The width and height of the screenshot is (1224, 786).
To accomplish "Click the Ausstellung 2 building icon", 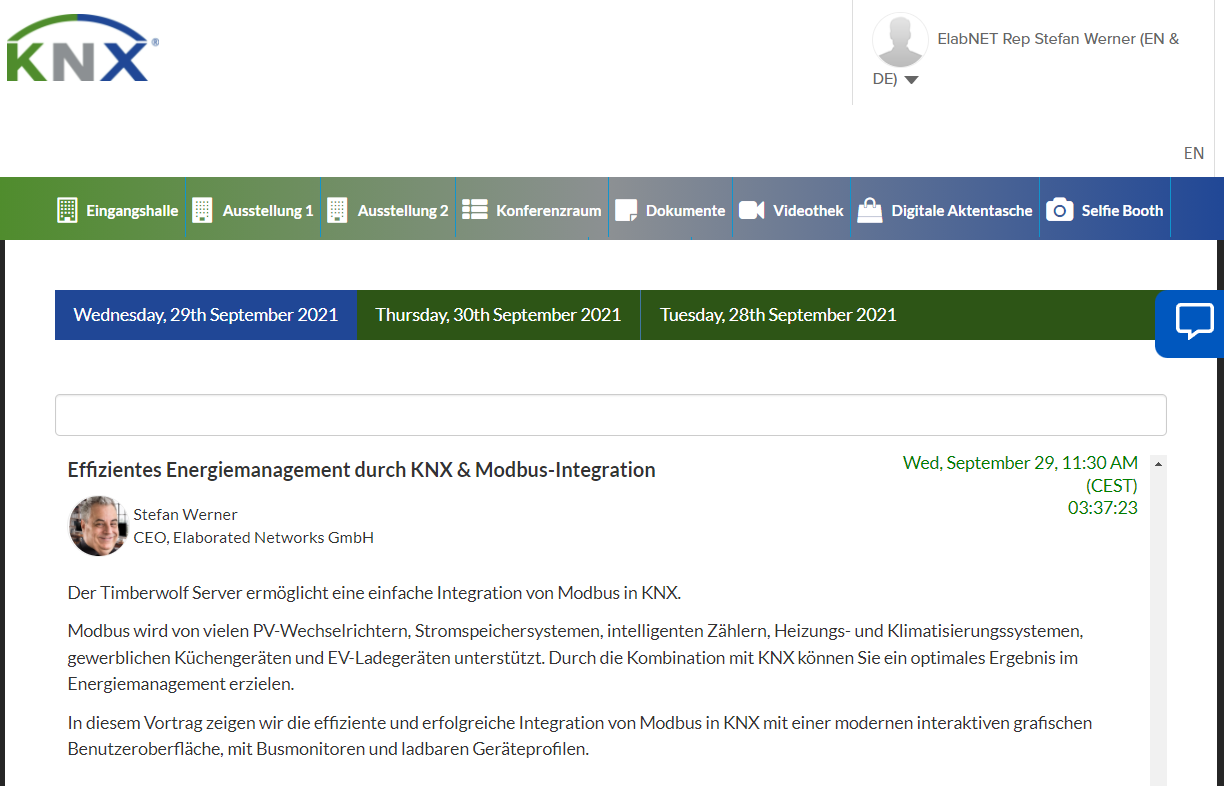I will [337, 210].
